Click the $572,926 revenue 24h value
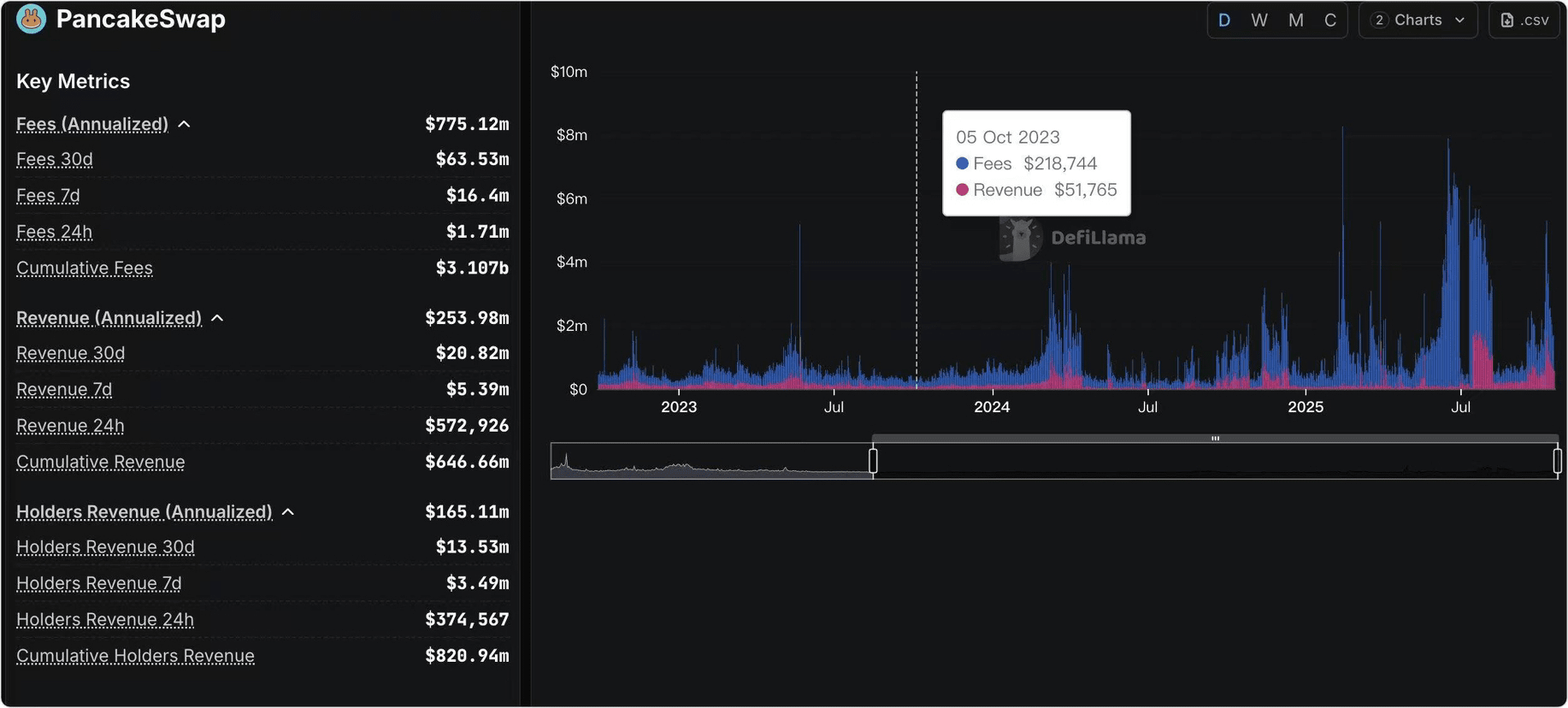The width and height of the screenshot is (1568, 708). click(x=467, y=426)
